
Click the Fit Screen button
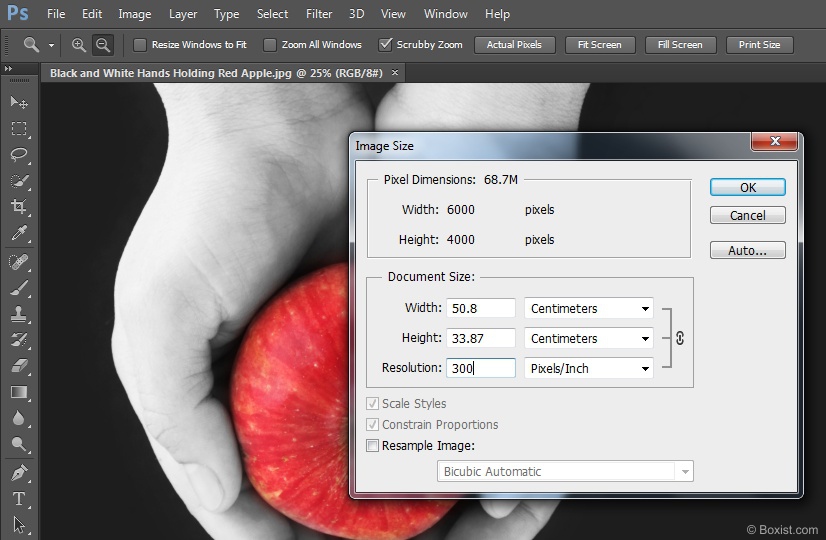[x=600, y=45]
